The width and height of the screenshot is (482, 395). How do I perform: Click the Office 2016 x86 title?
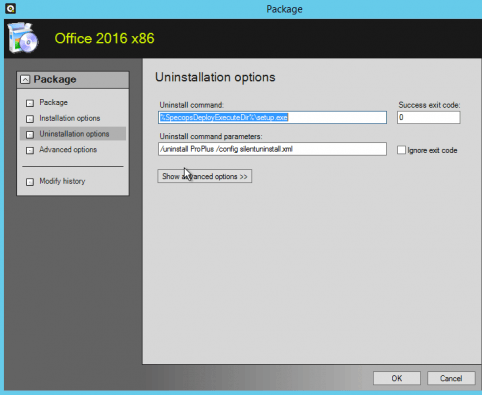point(104,38)
